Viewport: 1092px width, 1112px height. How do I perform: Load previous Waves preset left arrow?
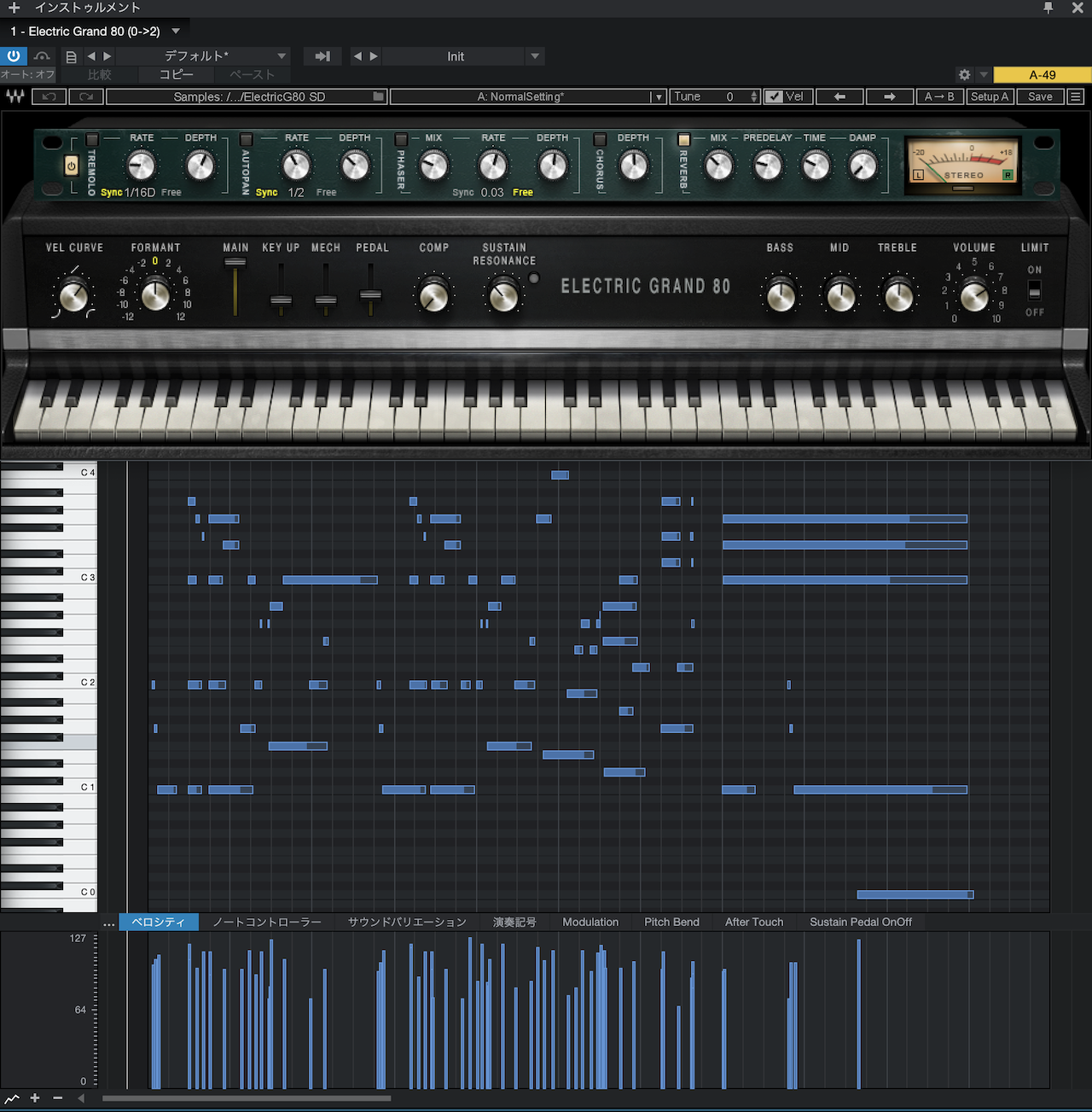coord(839,96)
